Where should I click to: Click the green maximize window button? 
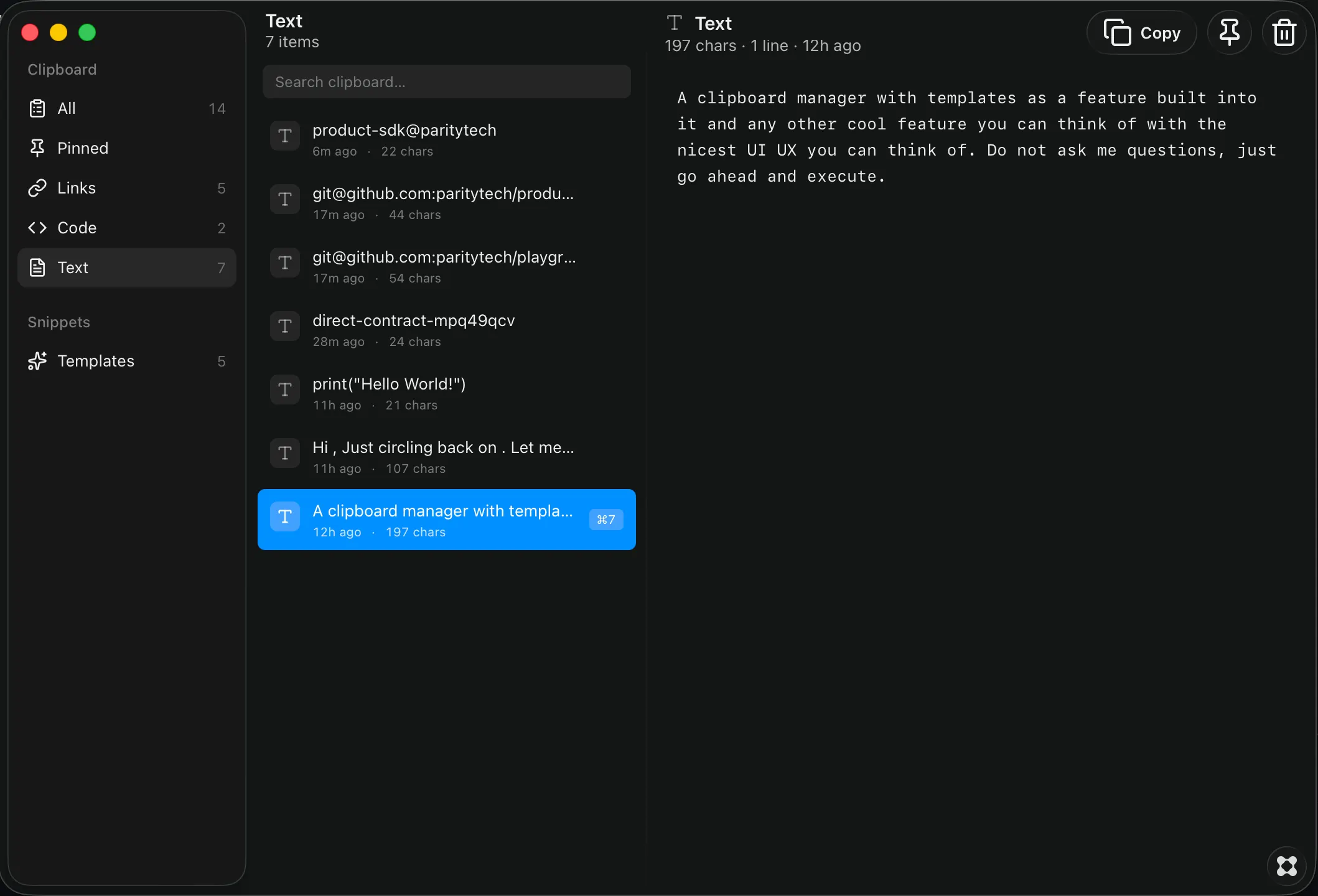click(x=87, y=32)
